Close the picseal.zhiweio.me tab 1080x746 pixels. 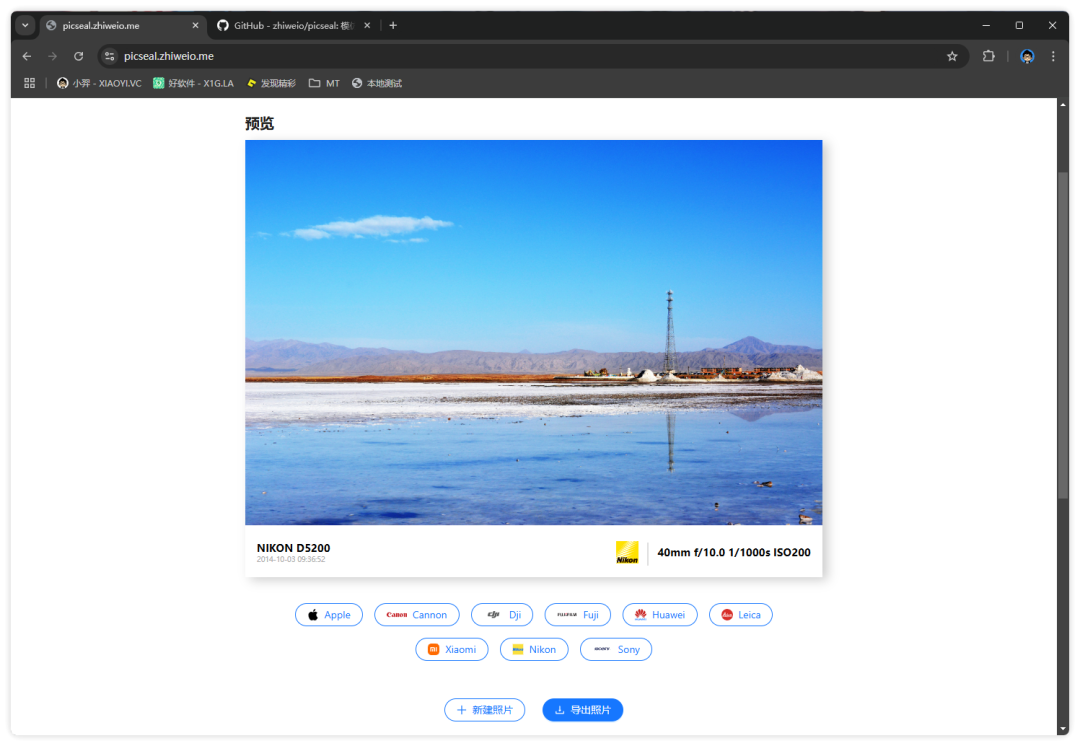click(x=195, y=25)
